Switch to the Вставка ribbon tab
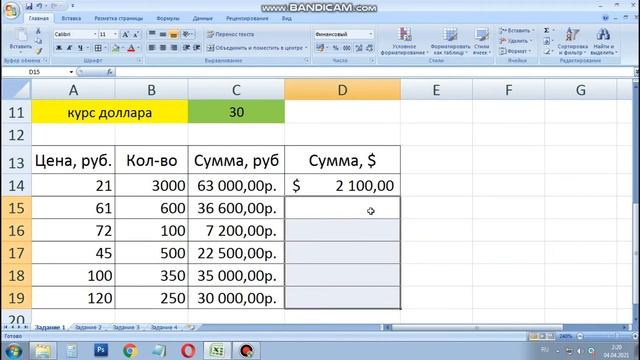640x360 pixels. point(71,18)
